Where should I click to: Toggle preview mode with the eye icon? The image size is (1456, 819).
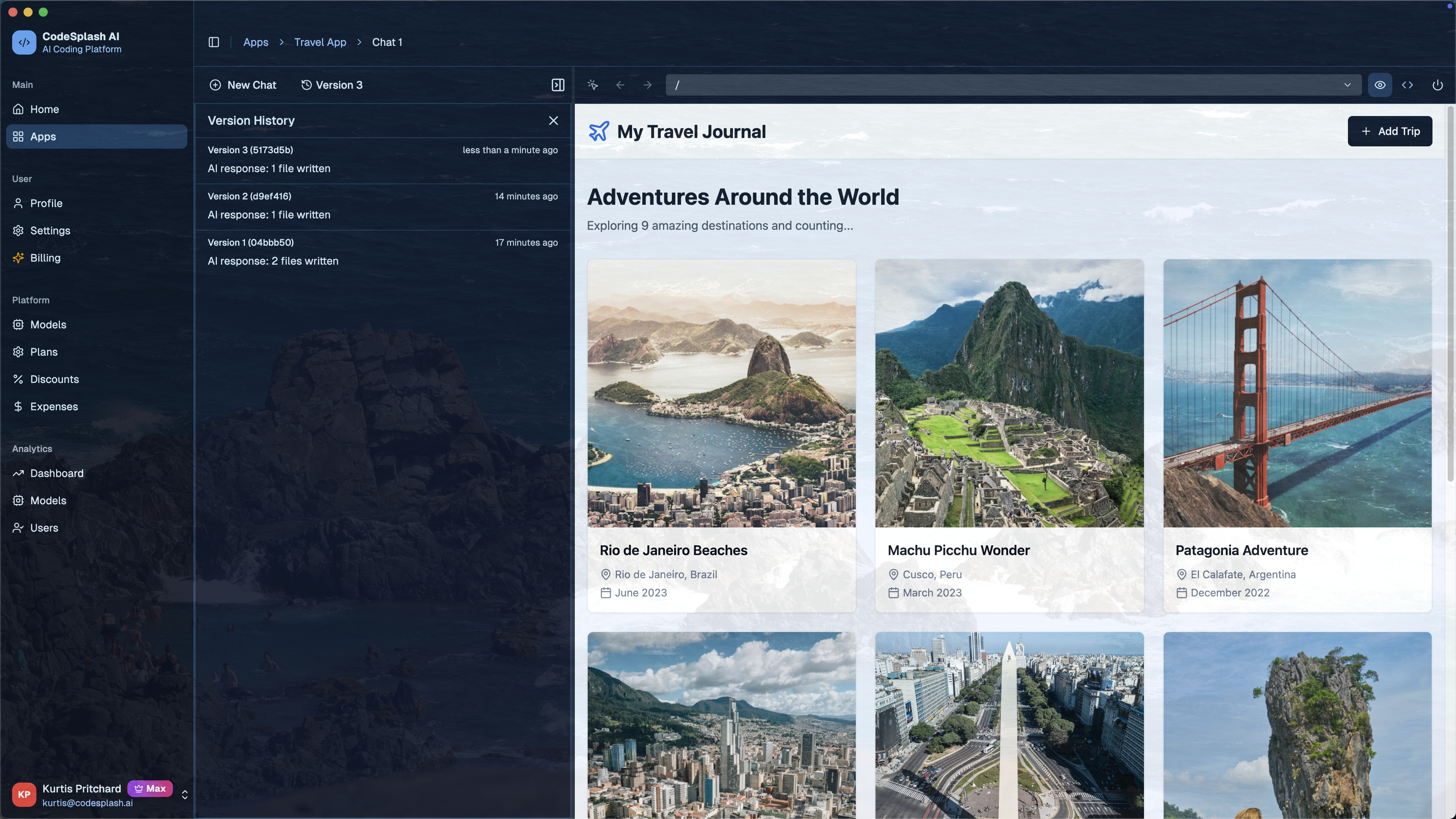coord(1380,85)
